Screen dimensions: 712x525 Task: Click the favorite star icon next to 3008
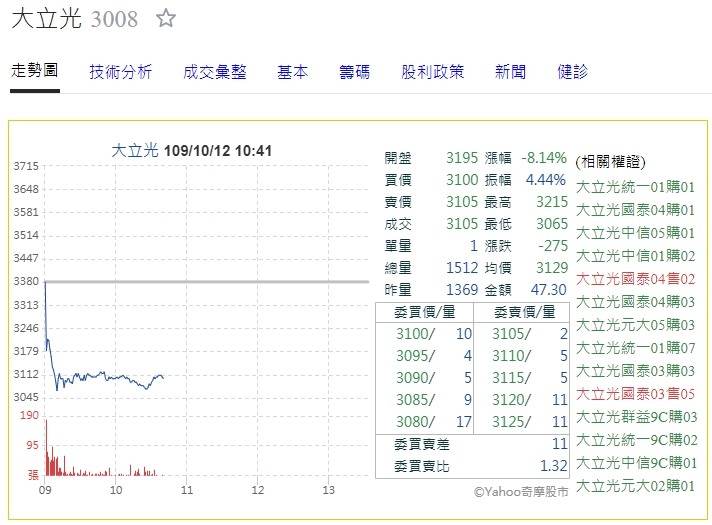coord(166,19)
